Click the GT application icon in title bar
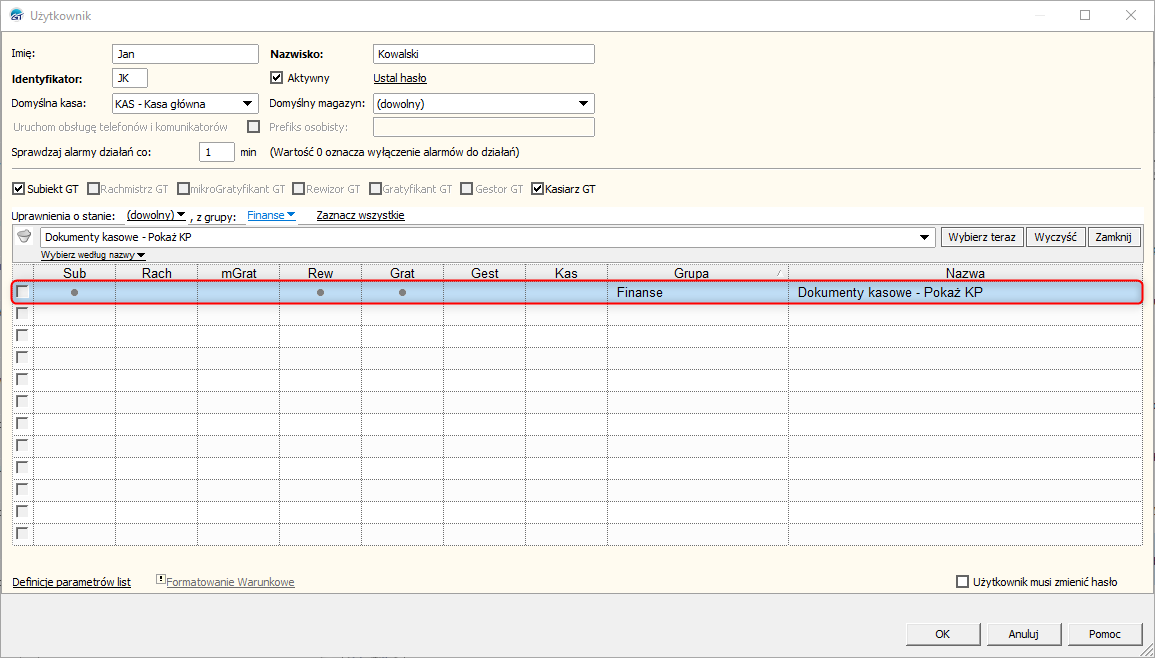This screenshot has width=1155, height=658. [15, 15]
